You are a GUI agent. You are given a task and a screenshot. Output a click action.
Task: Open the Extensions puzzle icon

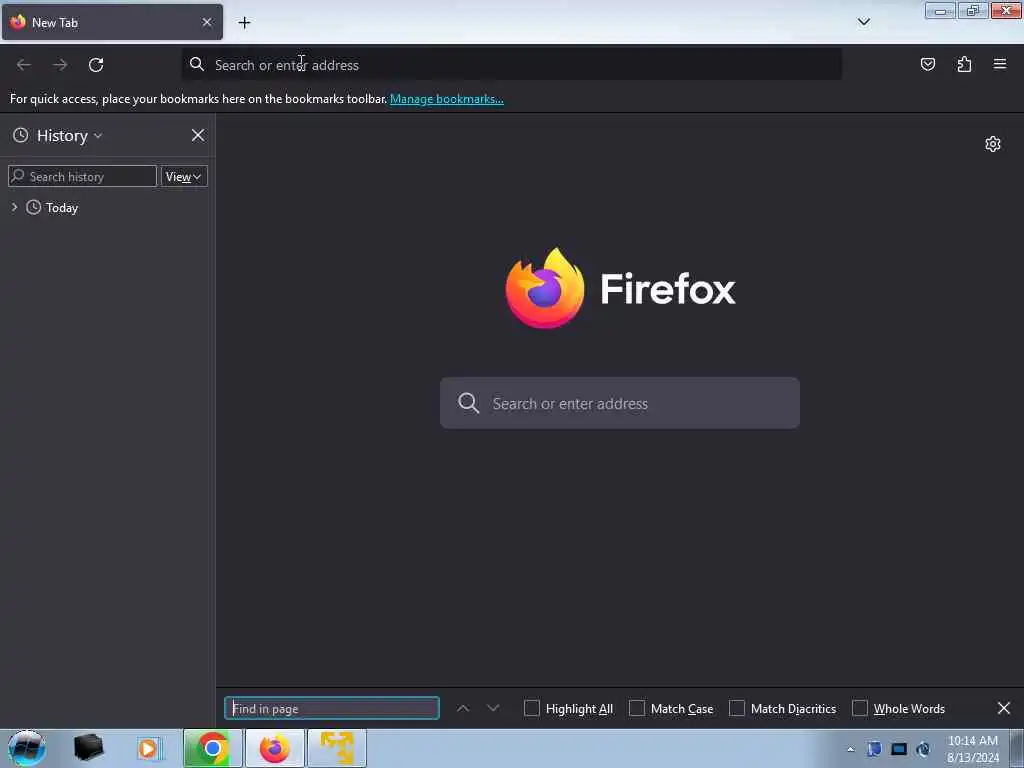[964, 64]
